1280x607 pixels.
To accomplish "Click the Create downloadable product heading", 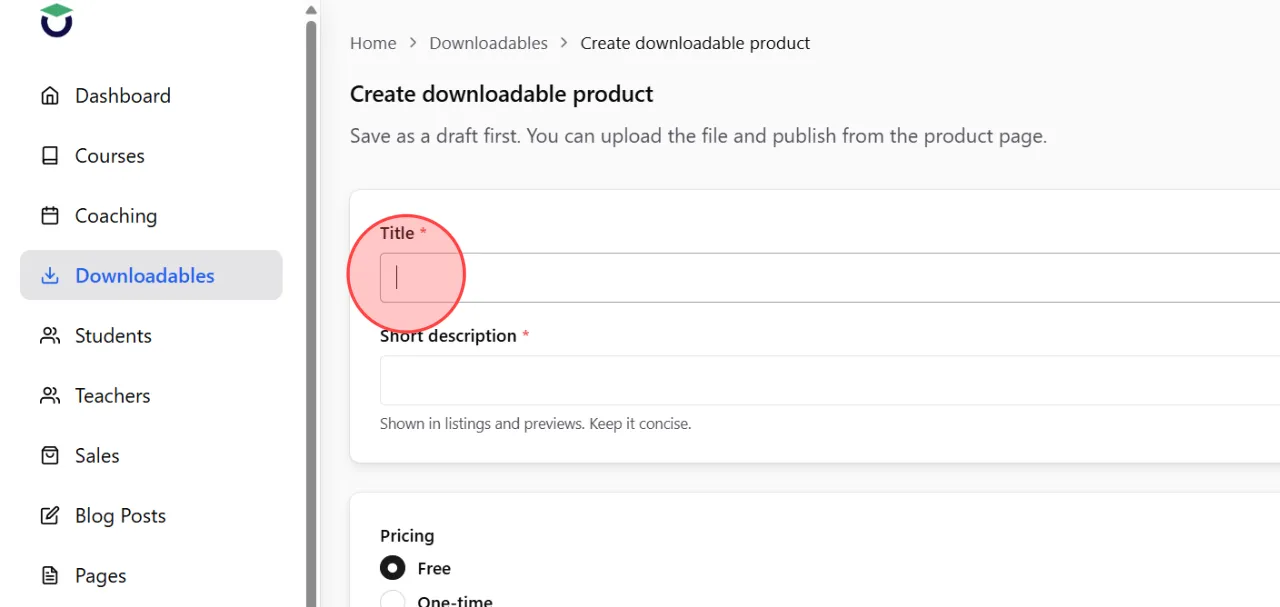I will click(x=501, y=94).
